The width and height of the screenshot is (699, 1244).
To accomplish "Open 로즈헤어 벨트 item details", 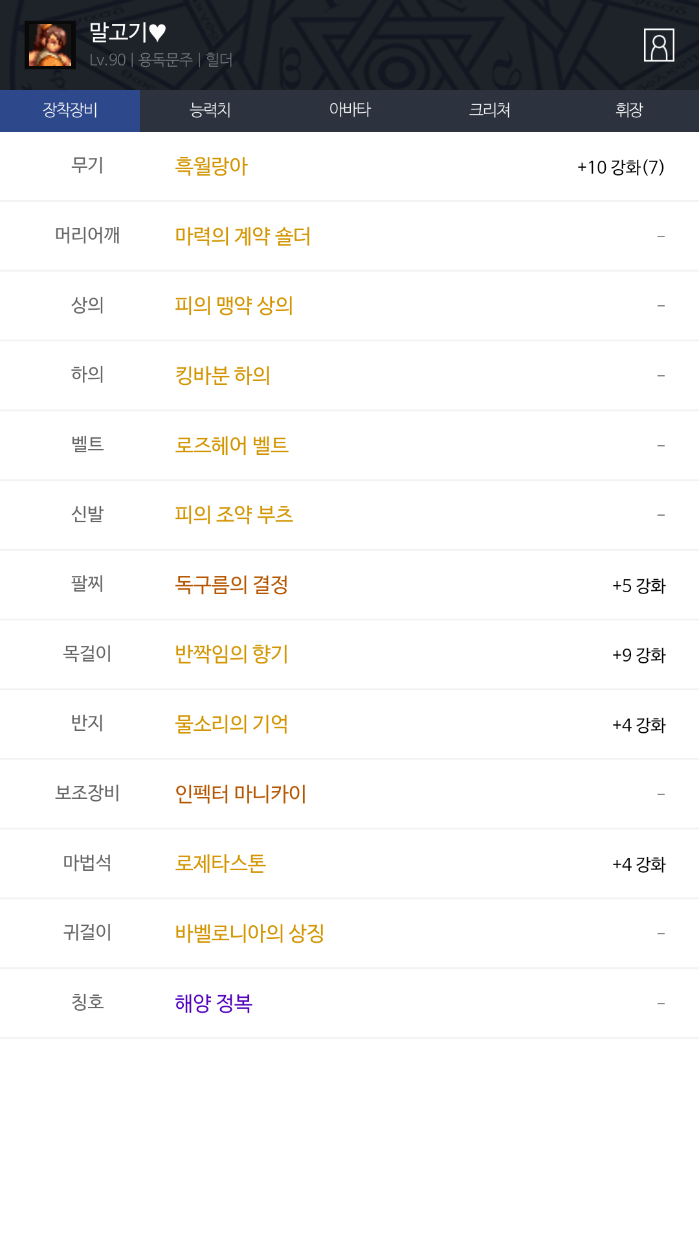I will point(232,446).
